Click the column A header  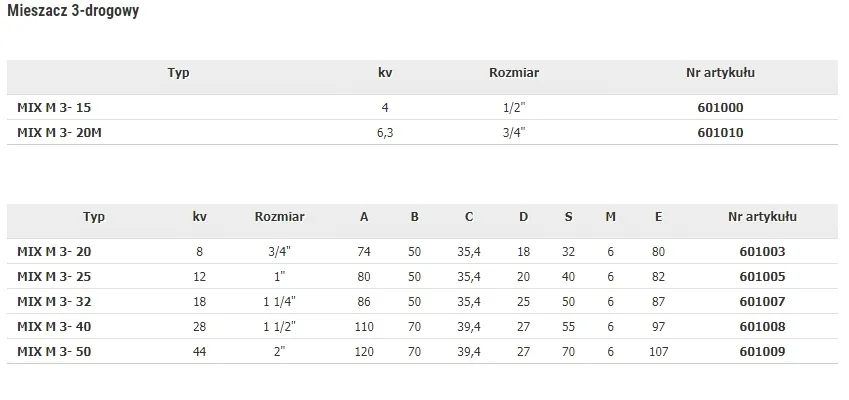coord(364,216)
